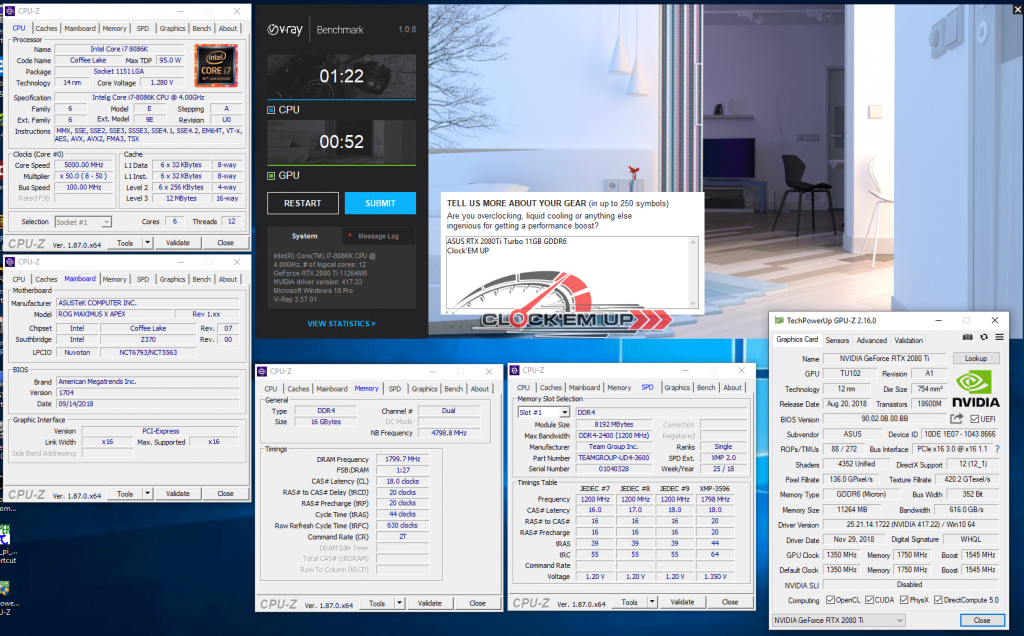Click the CPU render time 01:22
The image size is (1024, 636).
(x=341, y=76)
